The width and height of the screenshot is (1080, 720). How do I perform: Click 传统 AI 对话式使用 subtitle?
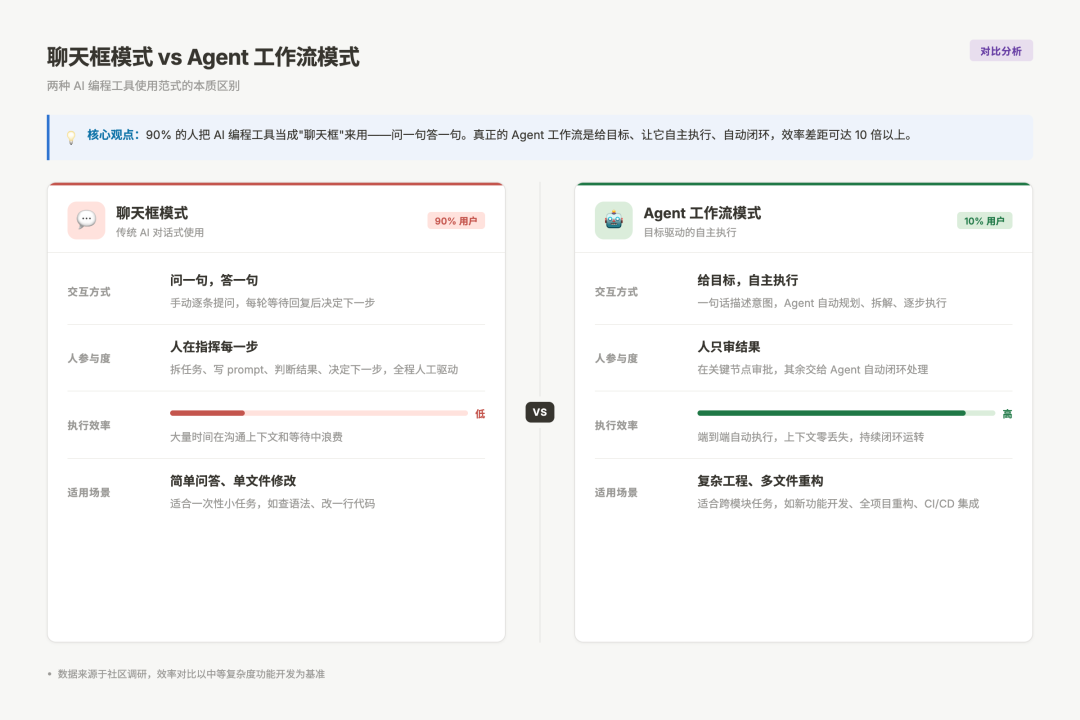(x=160, y=232)
